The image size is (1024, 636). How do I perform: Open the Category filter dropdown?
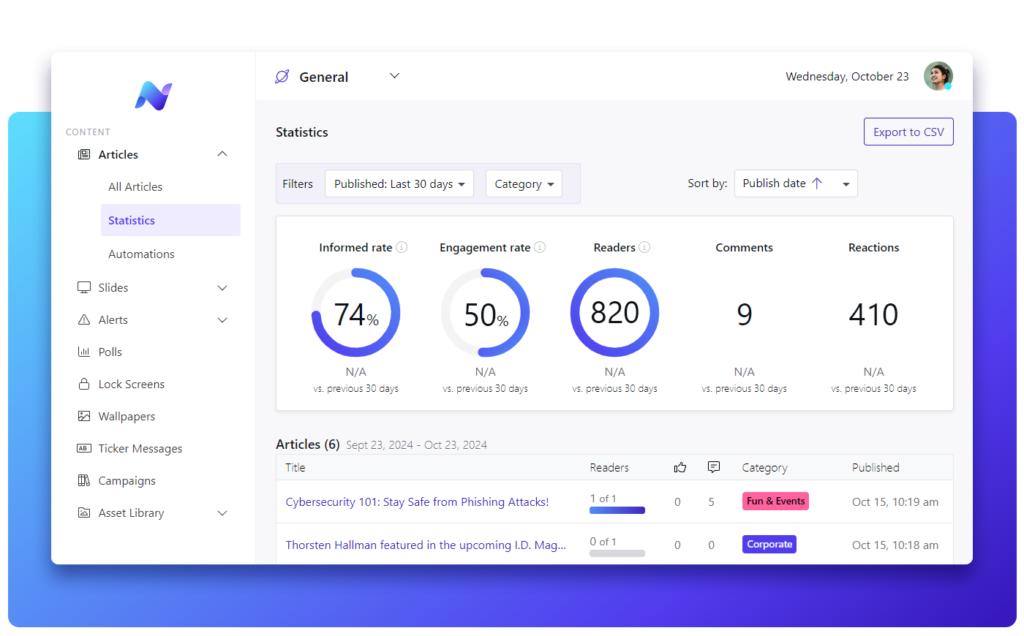(524, 183)
